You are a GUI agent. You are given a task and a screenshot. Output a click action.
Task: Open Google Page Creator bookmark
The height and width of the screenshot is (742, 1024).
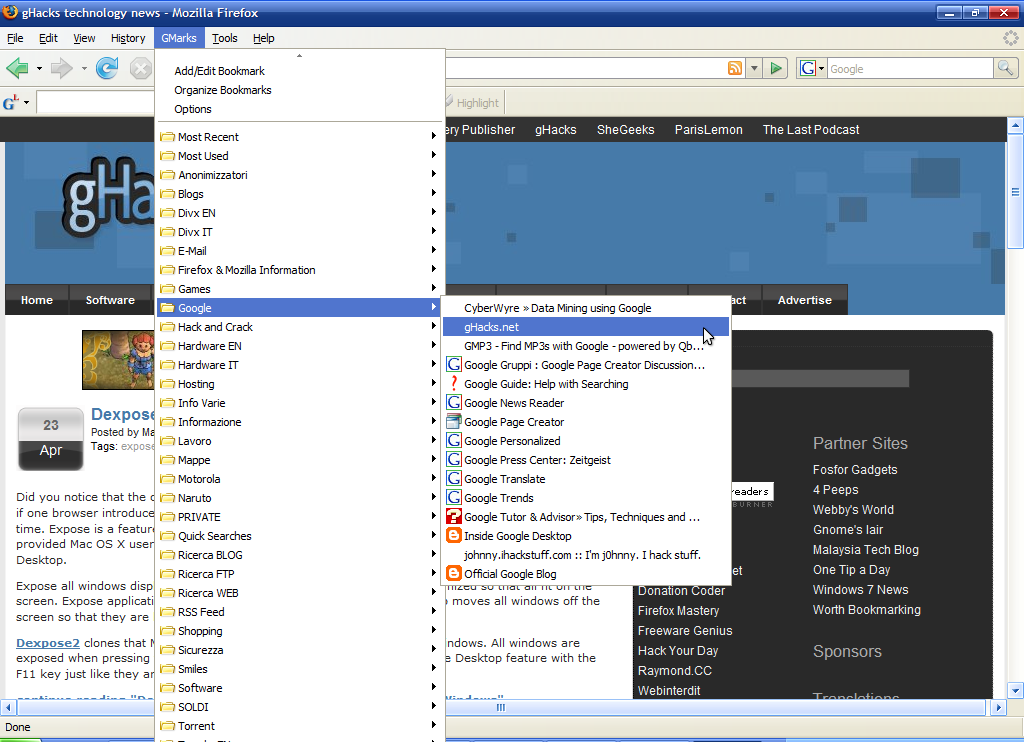(x=586, y=422)
